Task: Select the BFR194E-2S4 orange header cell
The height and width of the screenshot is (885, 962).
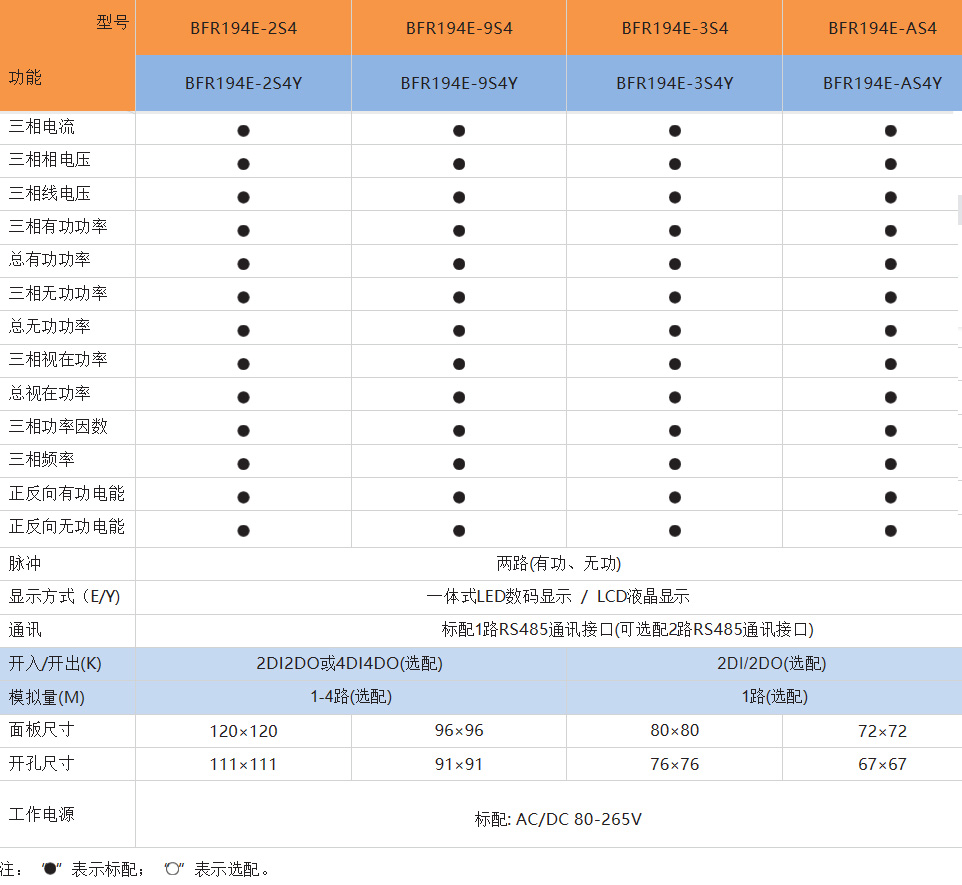Action: click(243, 28)
